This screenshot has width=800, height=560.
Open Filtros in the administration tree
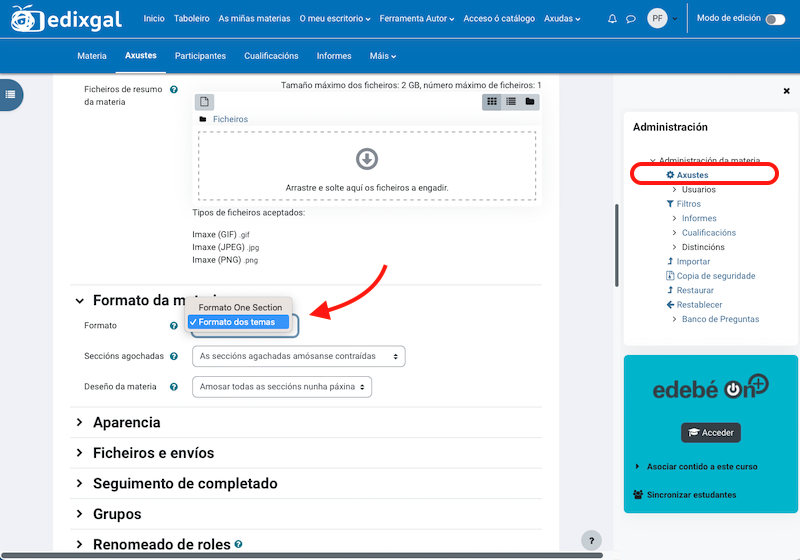pos(688,203)
